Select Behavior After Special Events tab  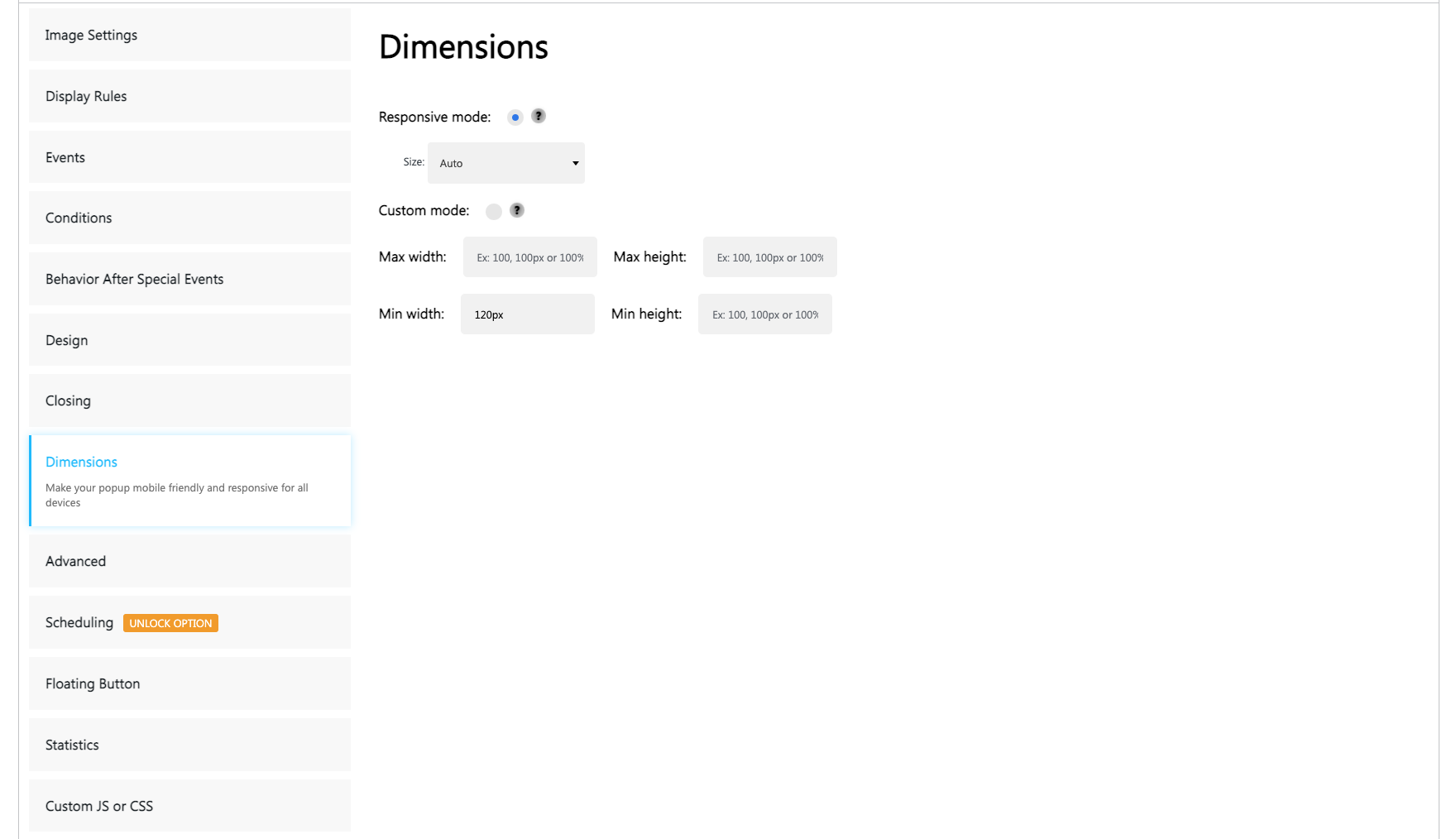click(x=189, y=279)
